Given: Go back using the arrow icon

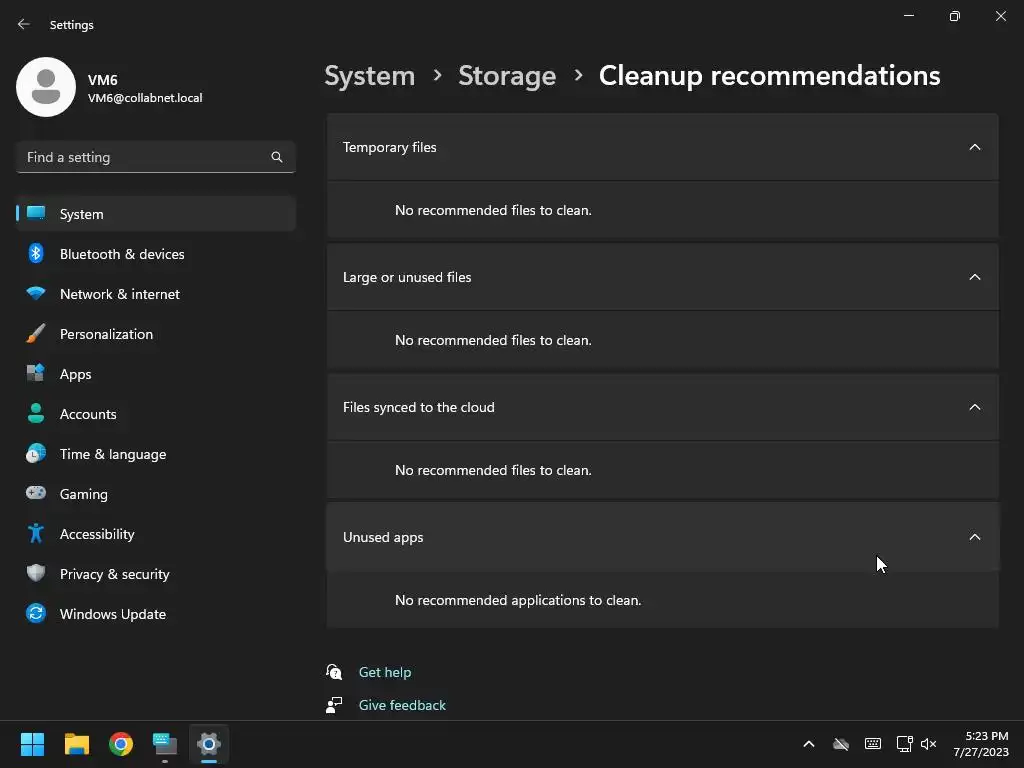Looking at the screenshot, I should (24, 24).
